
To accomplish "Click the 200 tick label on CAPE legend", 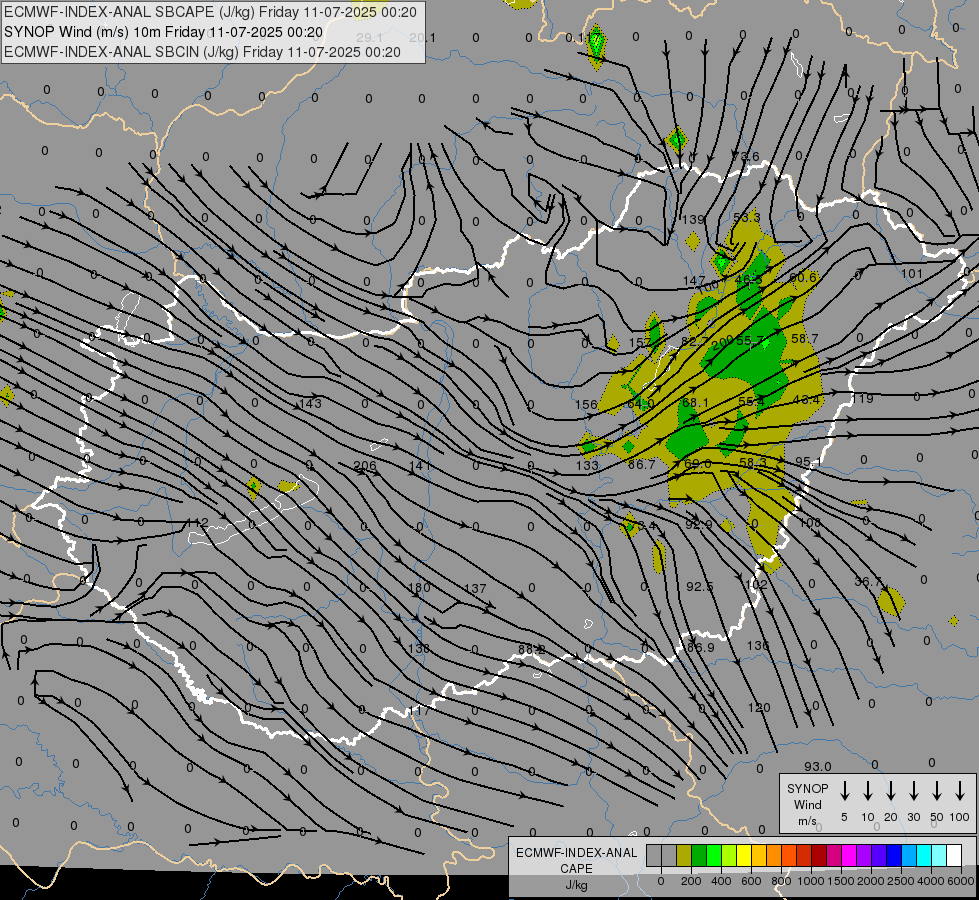I will 691,881.
